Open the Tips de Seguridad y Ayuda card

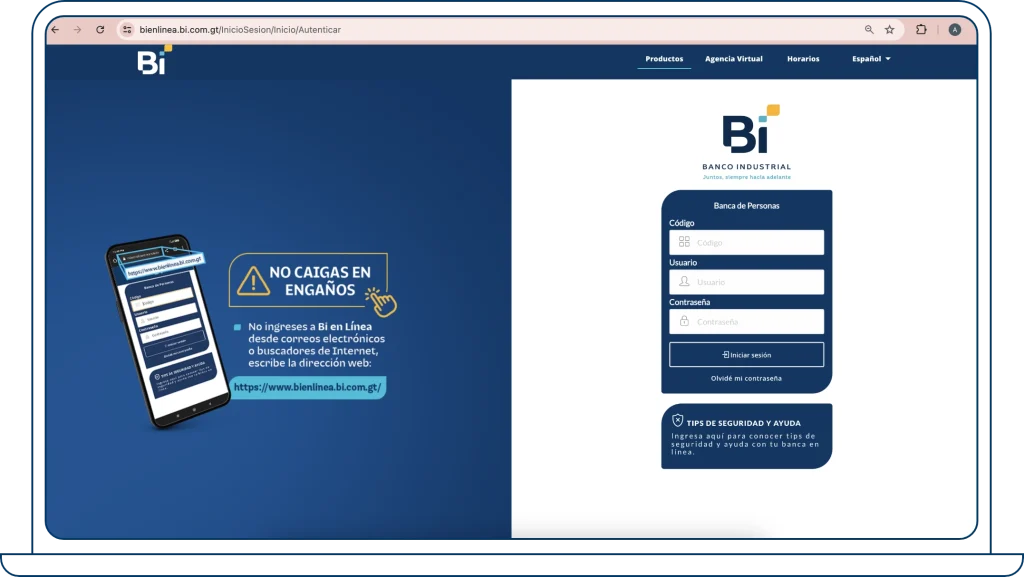point(746,436)
